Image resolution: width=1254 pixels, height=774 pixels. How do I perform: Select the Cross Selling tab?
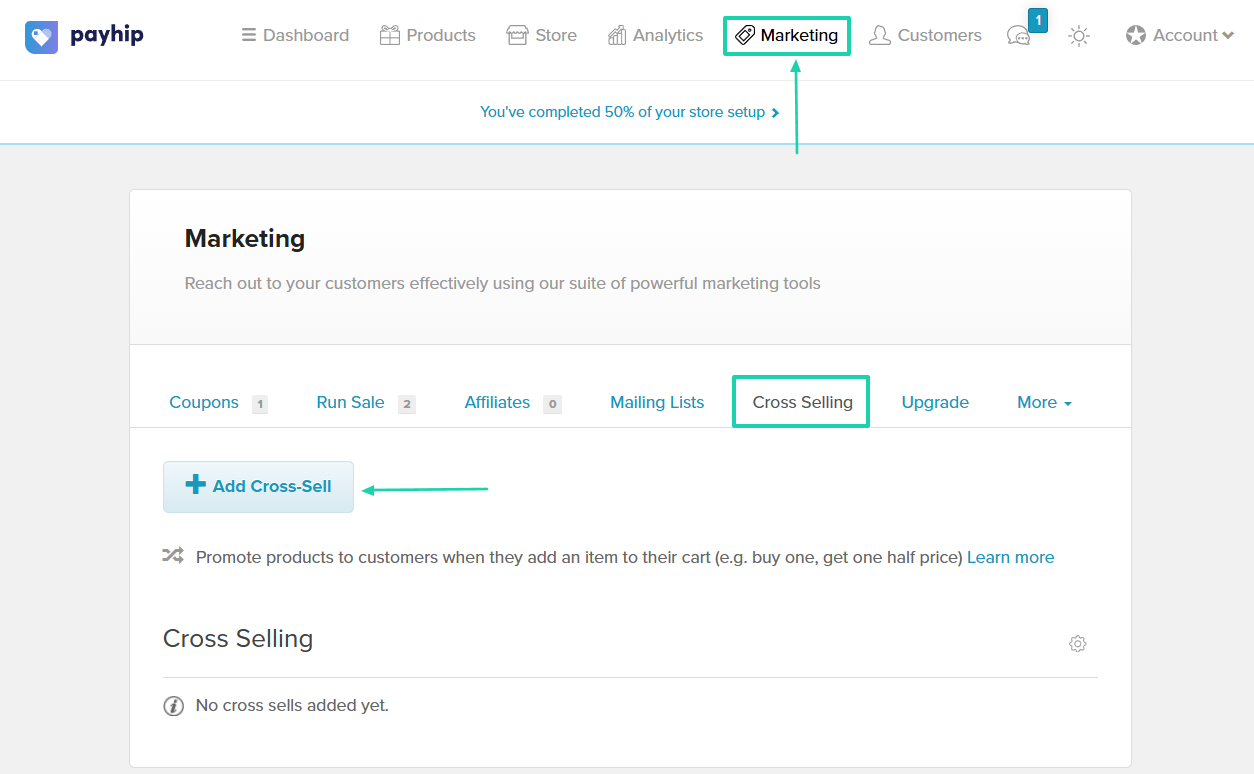click(802, 402)
